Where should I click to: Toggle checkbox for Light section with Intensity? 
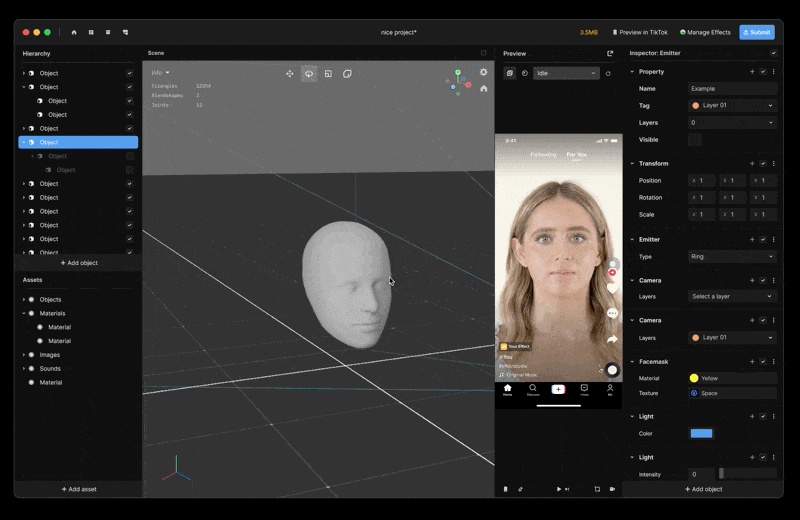click(763, 457)
